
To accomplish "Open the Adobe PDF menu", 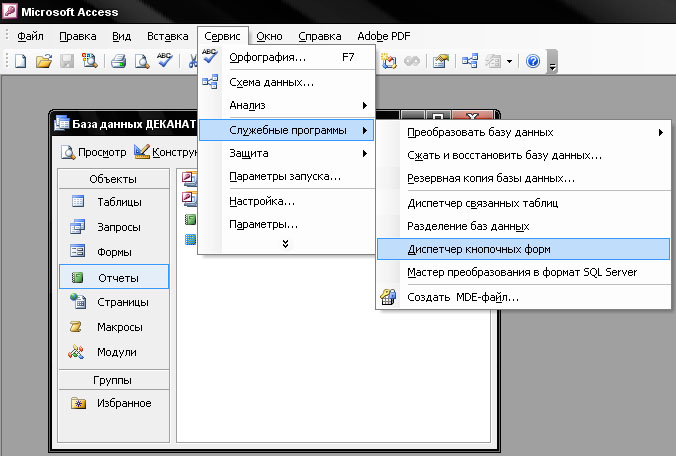I will (x=383, y=36).
